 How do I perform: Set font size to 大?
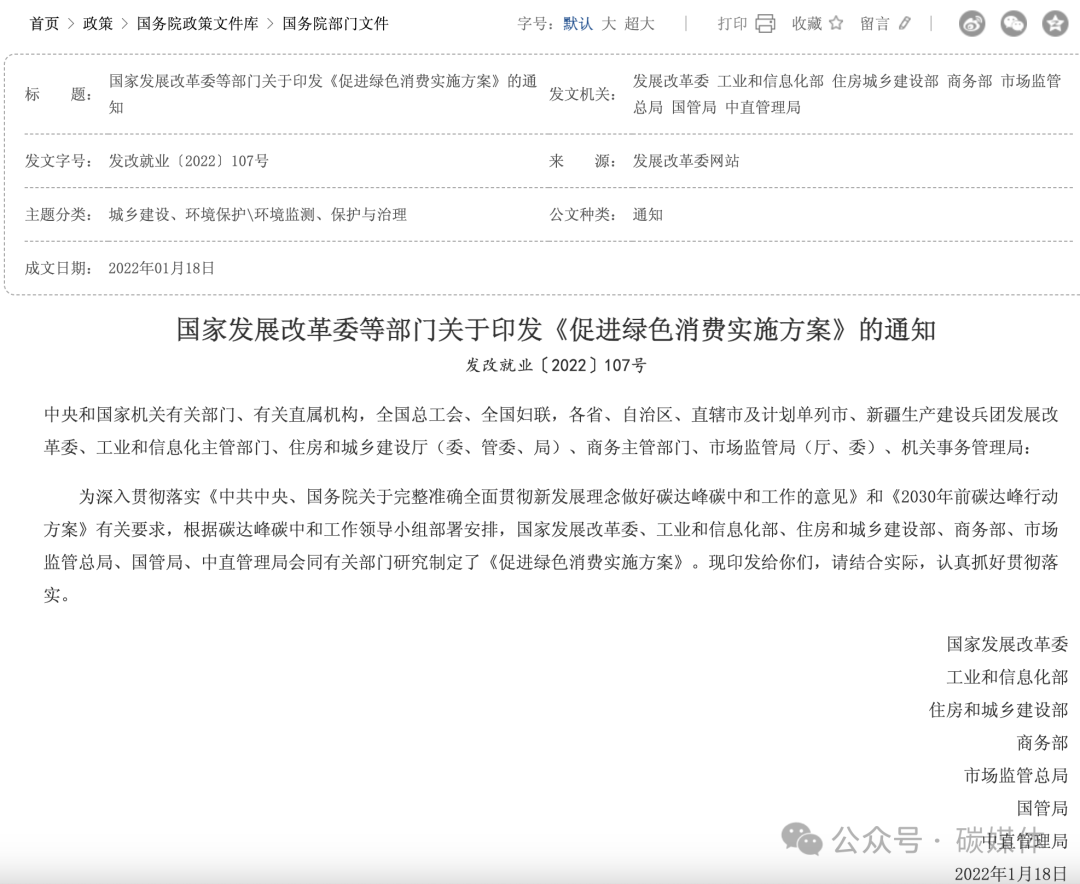coord(609,23)
